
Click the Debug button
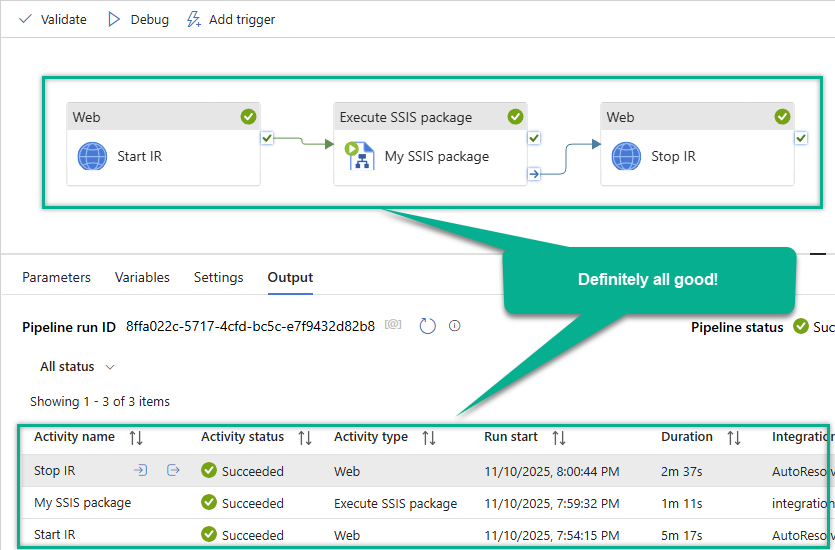[138, 19]
